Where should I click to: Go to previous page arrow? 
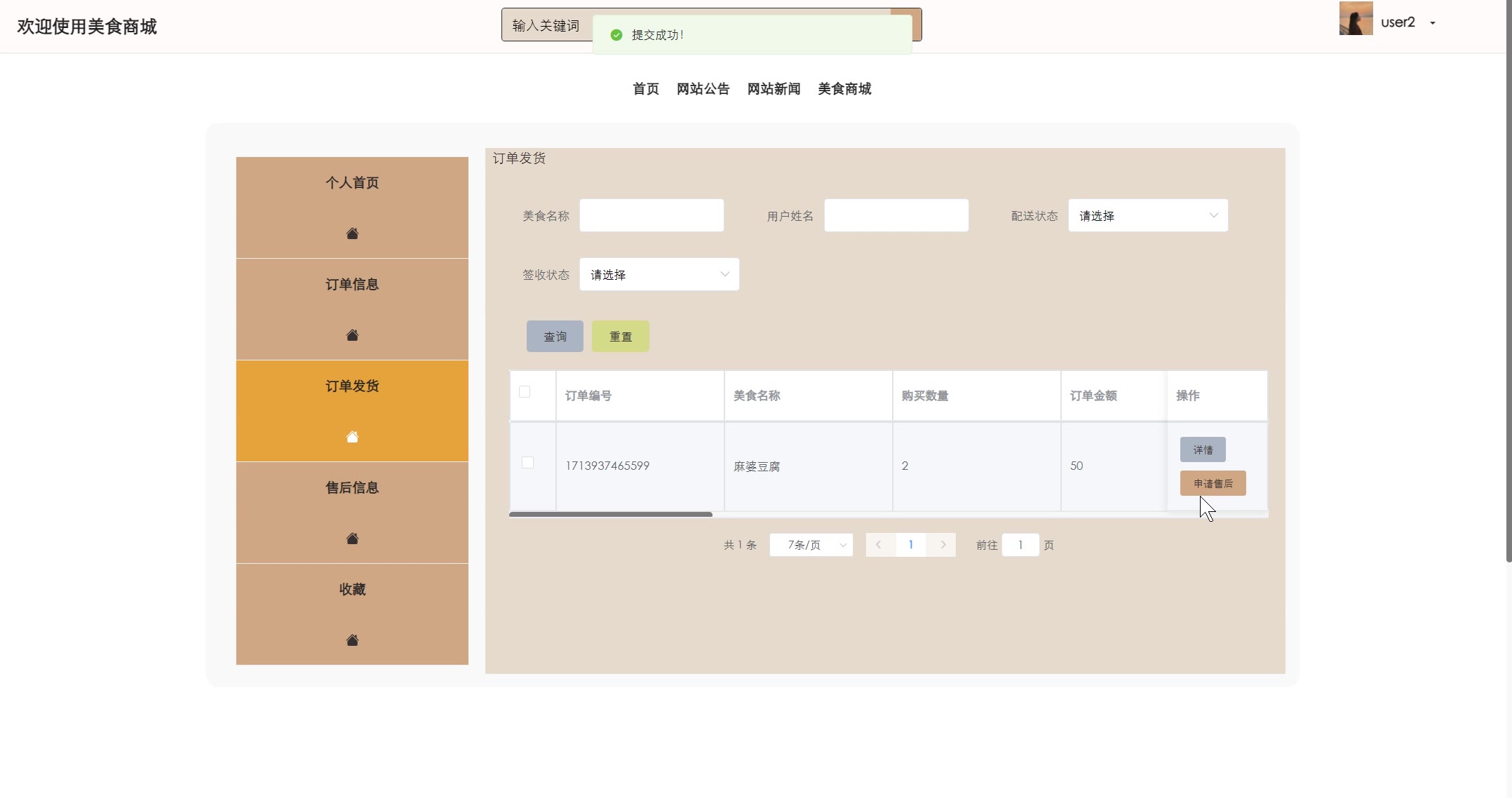[879, 545]
